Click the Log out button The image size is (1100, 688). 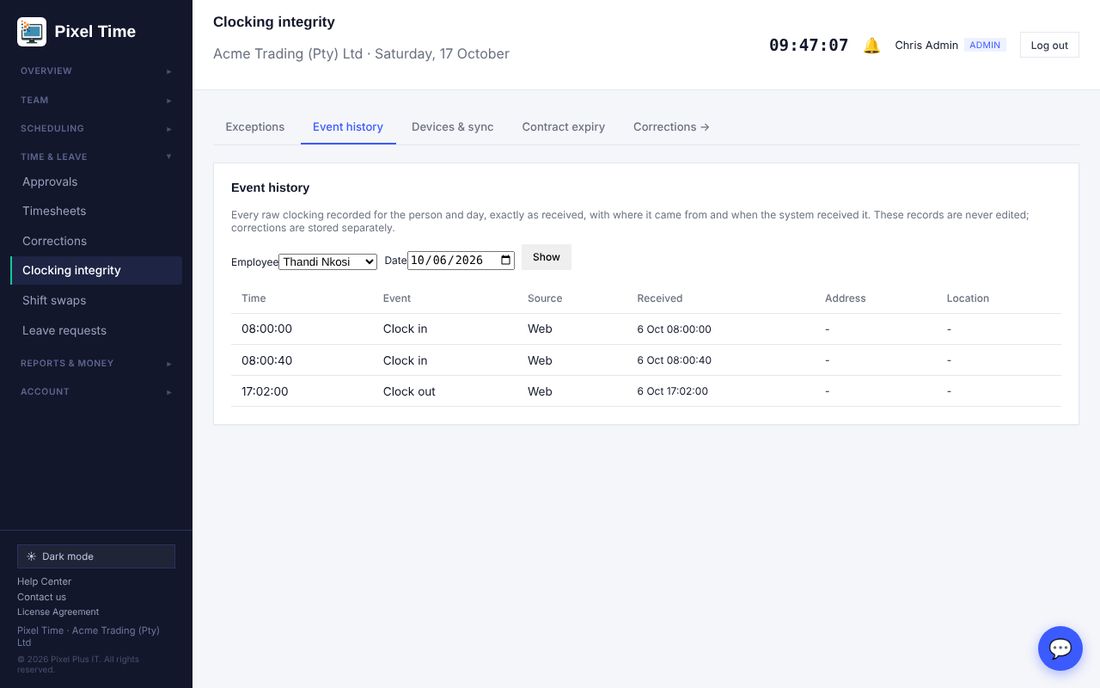pos(1049,46)
